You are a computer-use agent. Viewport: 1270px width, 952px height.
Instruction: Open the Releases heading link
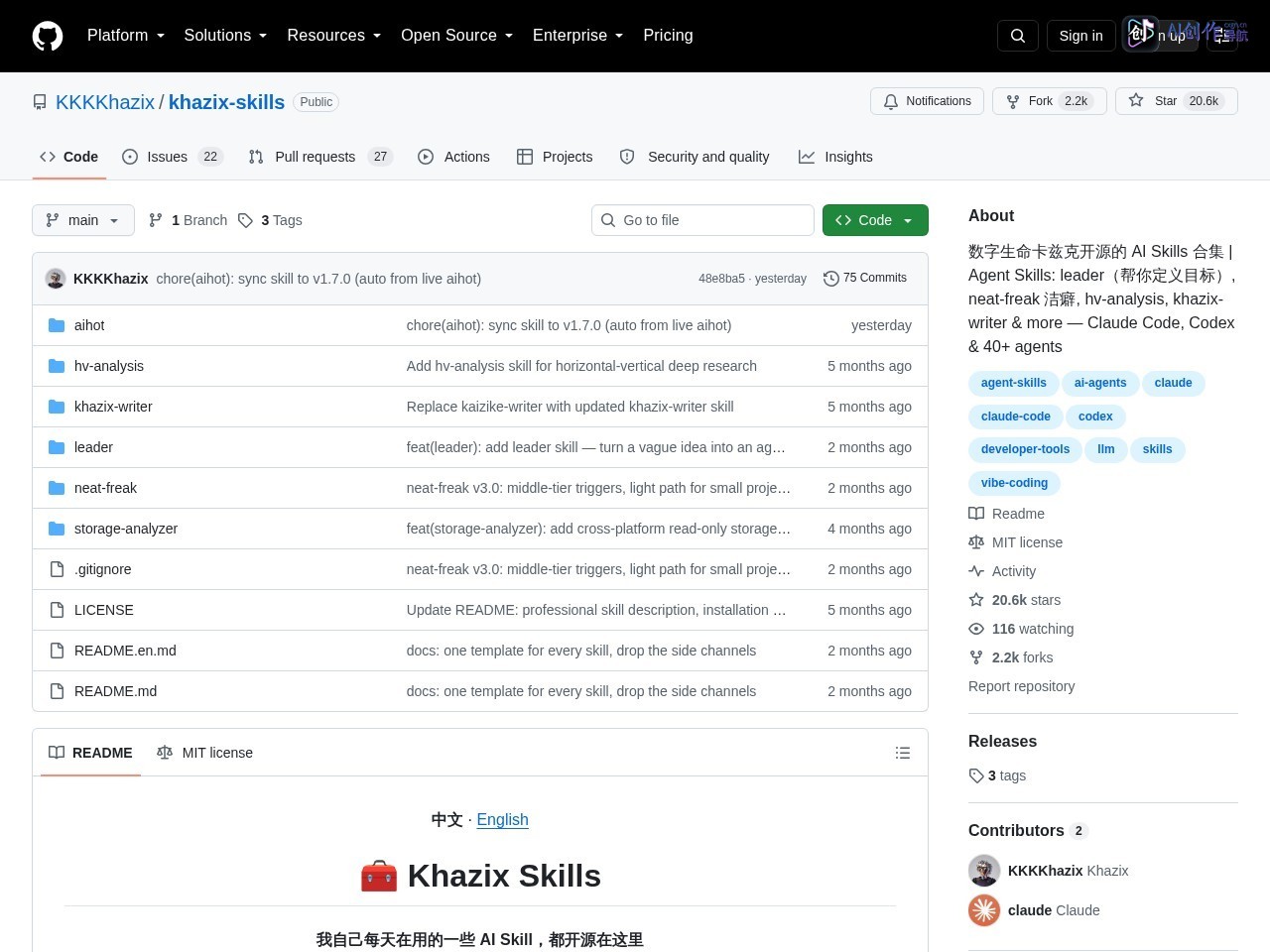(x=1002, y=741)
